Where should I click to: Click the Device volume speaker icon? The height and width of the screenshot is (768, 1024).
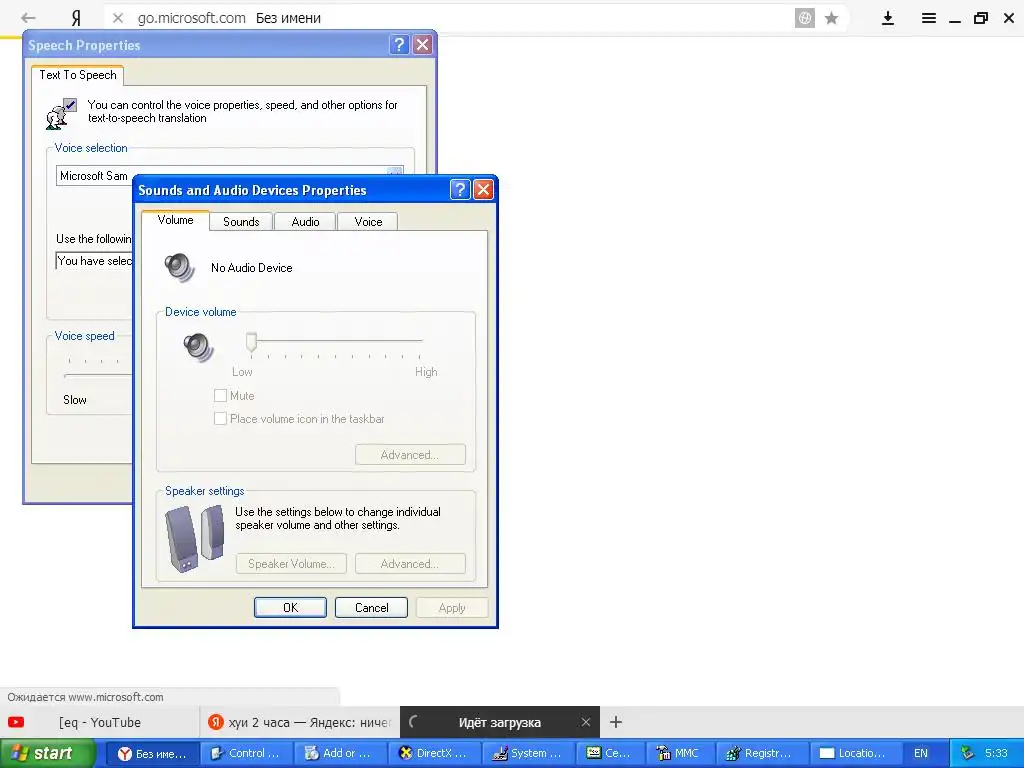pos(198,347)
